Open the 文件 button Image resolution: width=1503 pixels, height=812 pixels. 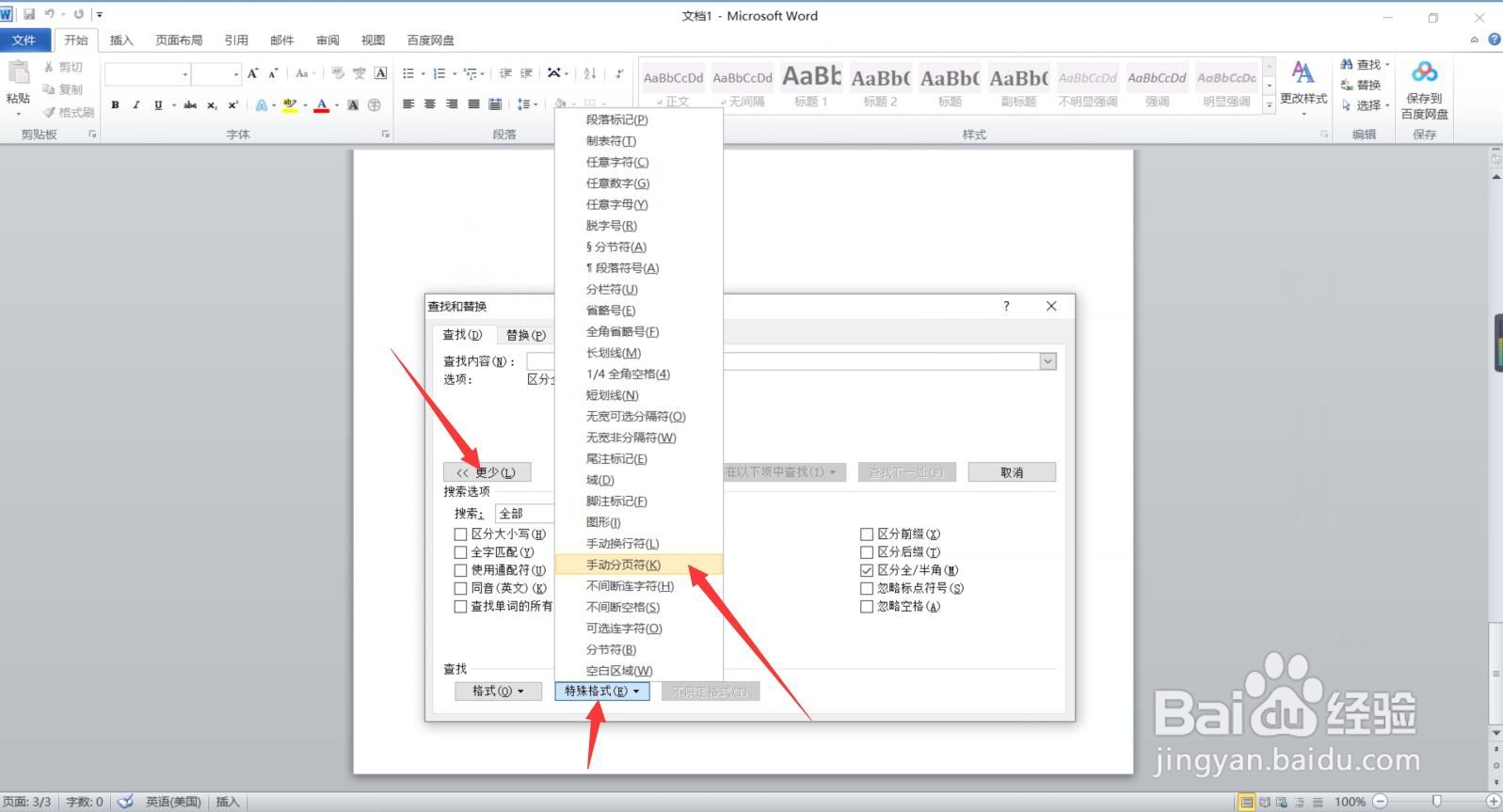coord(24,40)
